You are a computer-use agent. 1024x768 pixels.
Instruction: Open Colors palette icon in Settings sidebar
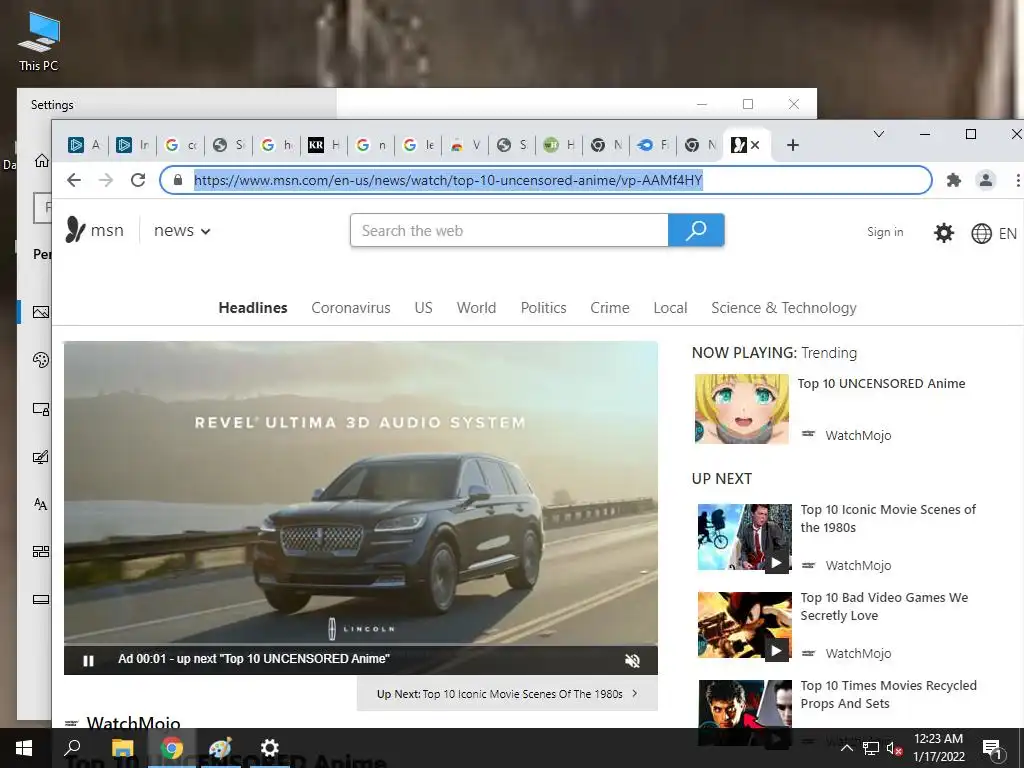click(x=41, y=360)
